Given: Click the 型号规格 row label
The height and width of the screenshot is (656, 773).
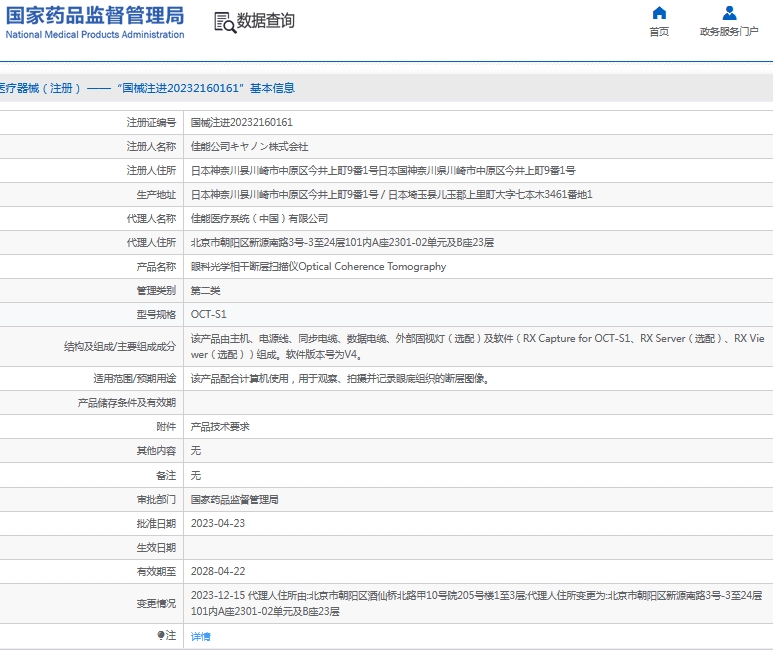Looking at the screenshot, I should pos(156,314).
